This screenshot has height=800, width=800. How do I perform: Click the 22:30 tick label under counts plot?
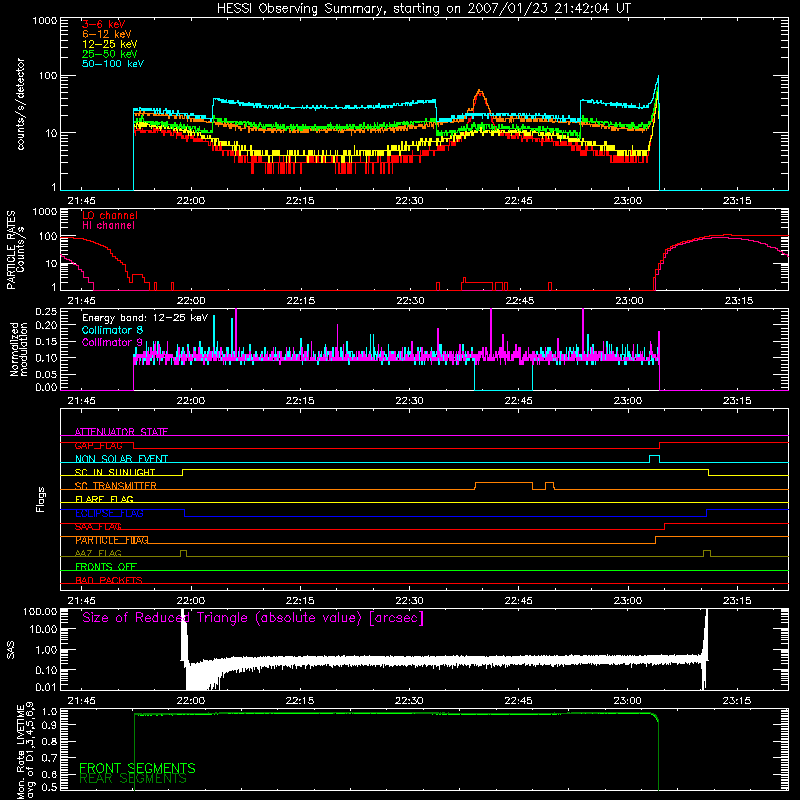tap(409, 201)
